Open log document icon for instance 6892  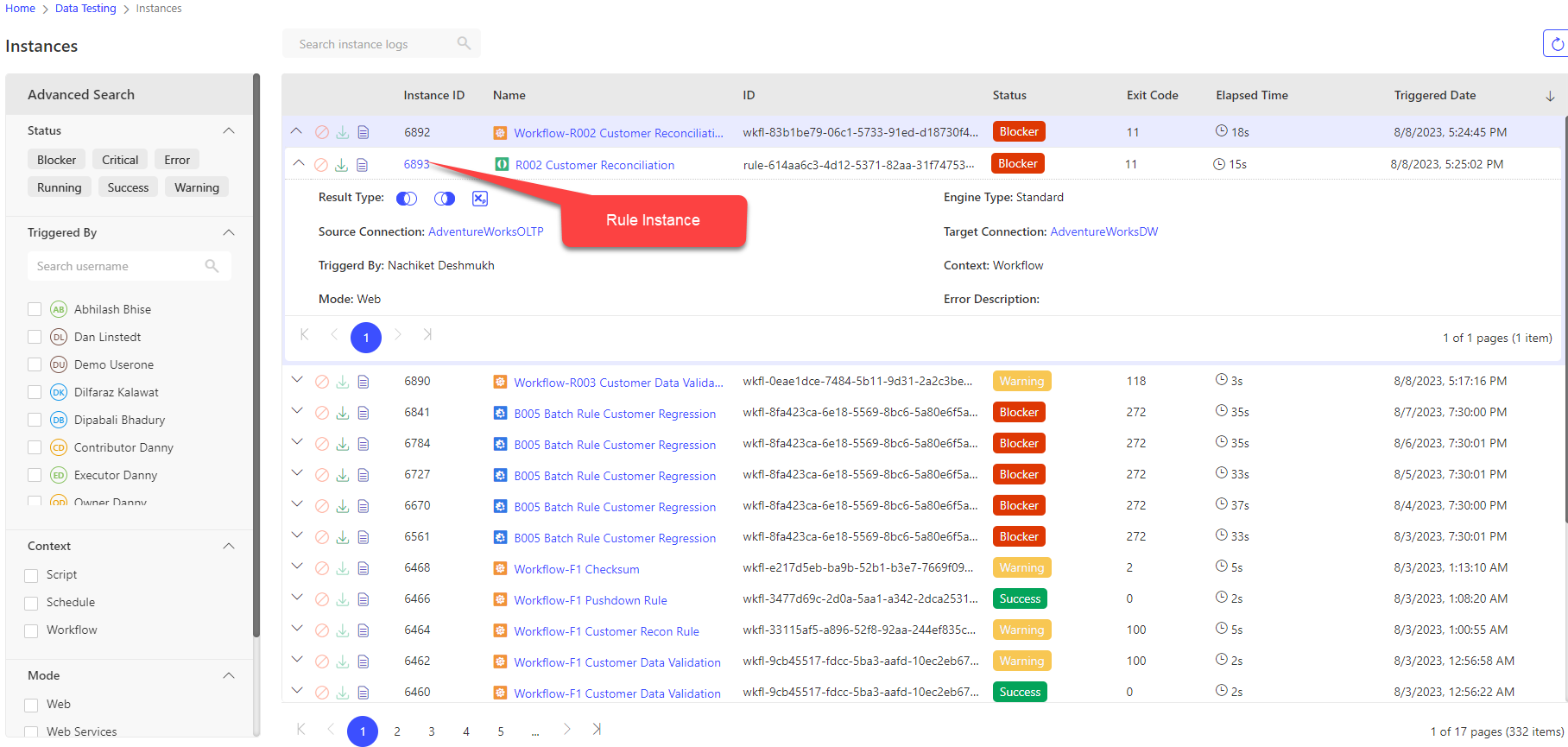click(x=364, y=132)
